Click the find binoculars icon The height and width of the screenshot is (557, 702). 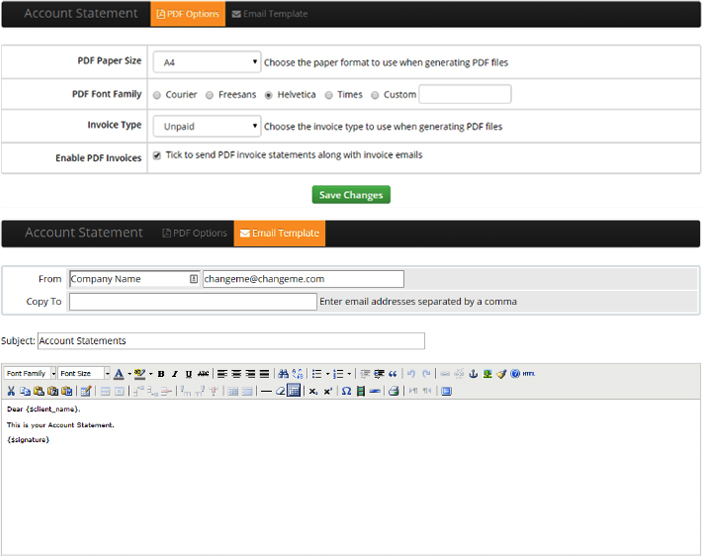click(284, 373)
